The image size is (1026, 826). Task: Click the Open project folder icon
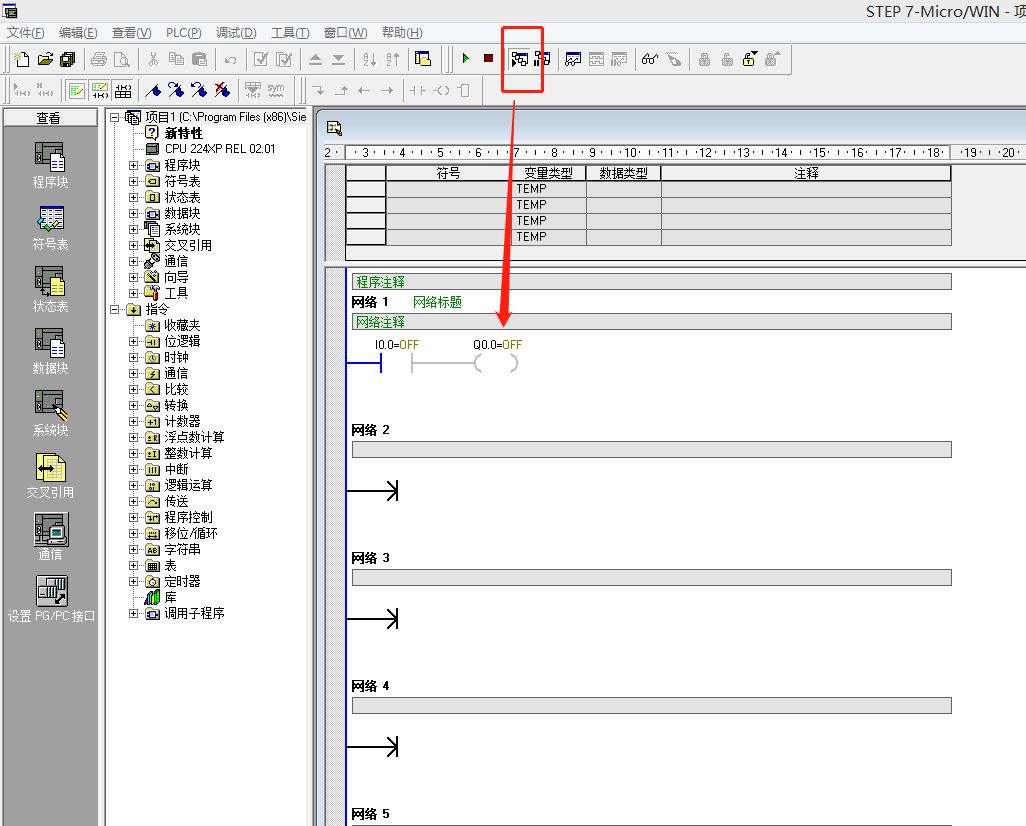click(45, 59)
